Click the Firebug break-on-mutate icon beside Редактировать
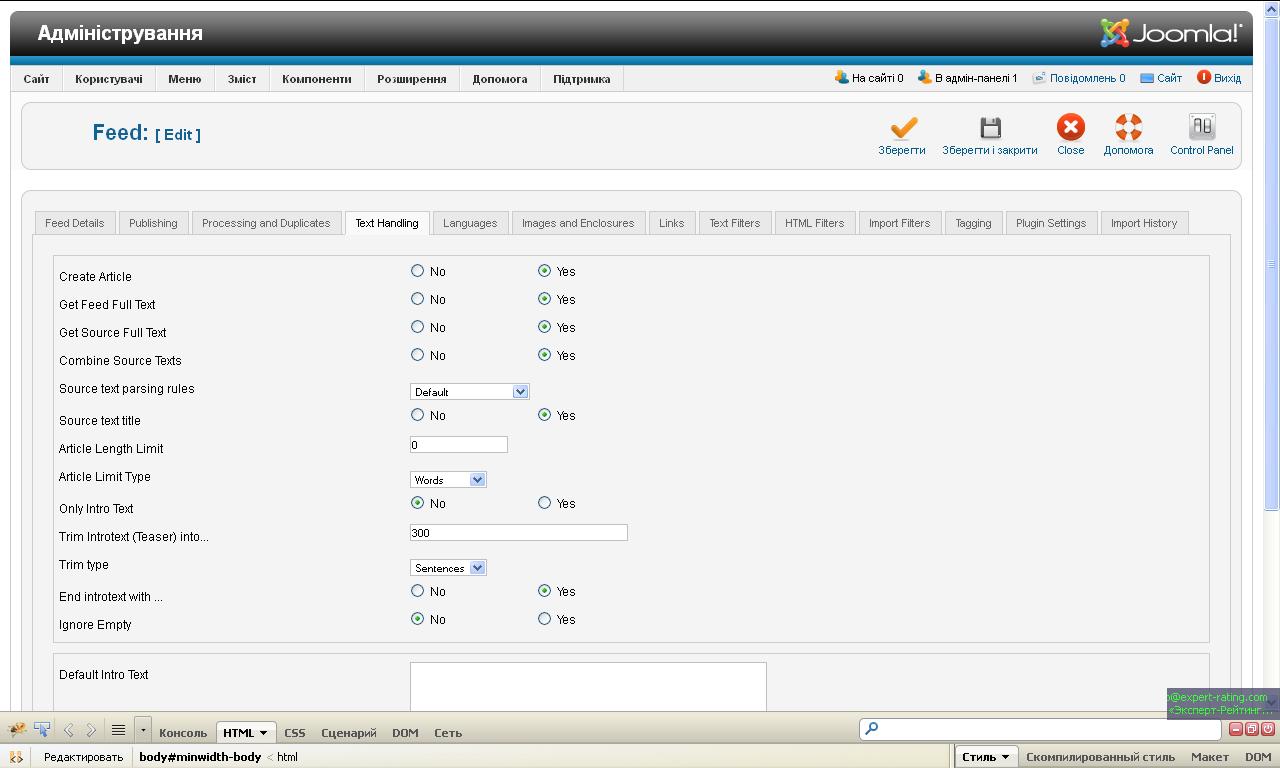The height and width of the screenshot is (768, 1280). [x=16, y=757]
